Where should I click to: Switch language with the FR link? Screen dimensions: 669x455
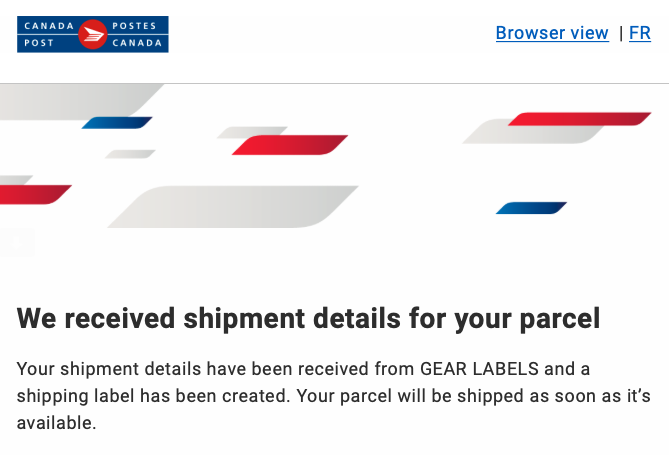point(640,33)
